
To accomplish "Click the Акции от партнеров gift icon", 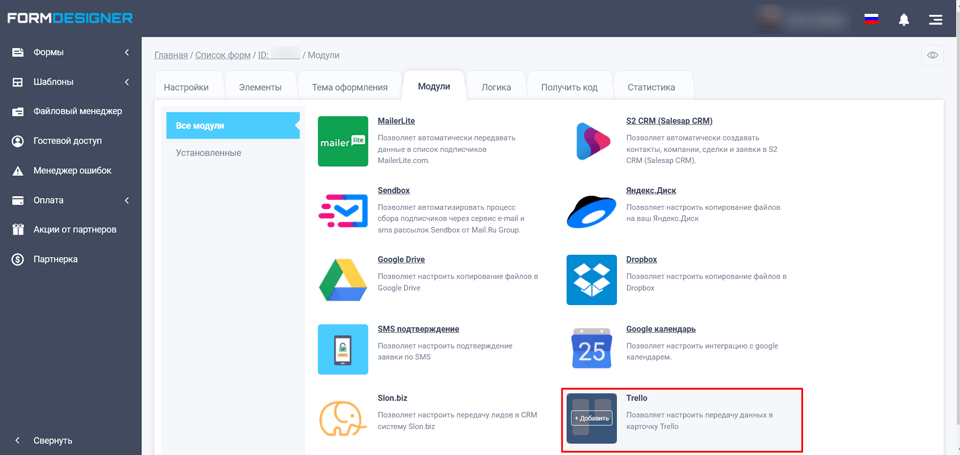I will pyautogui.click(x=18, y=230).
